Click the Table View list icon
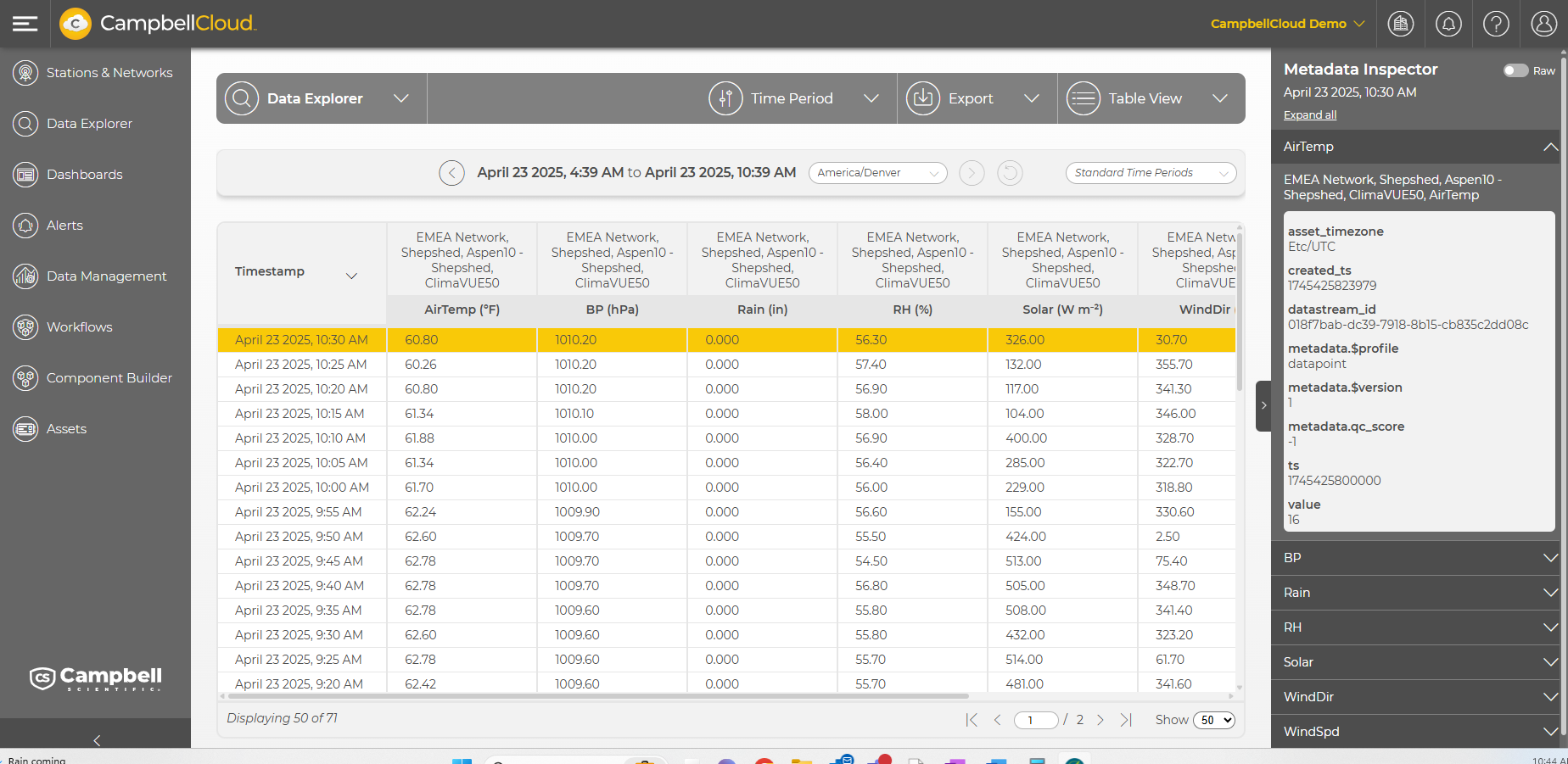 (x=1084, y=98)
